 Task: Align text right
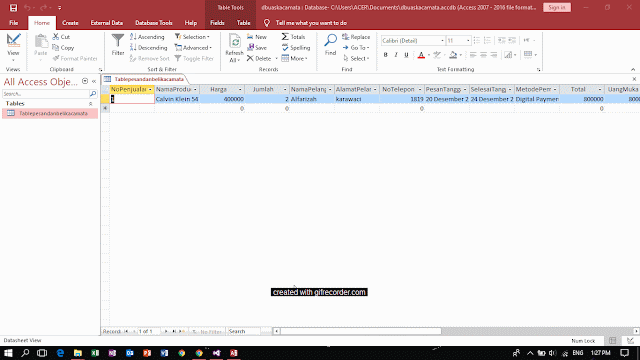[494, 55]
